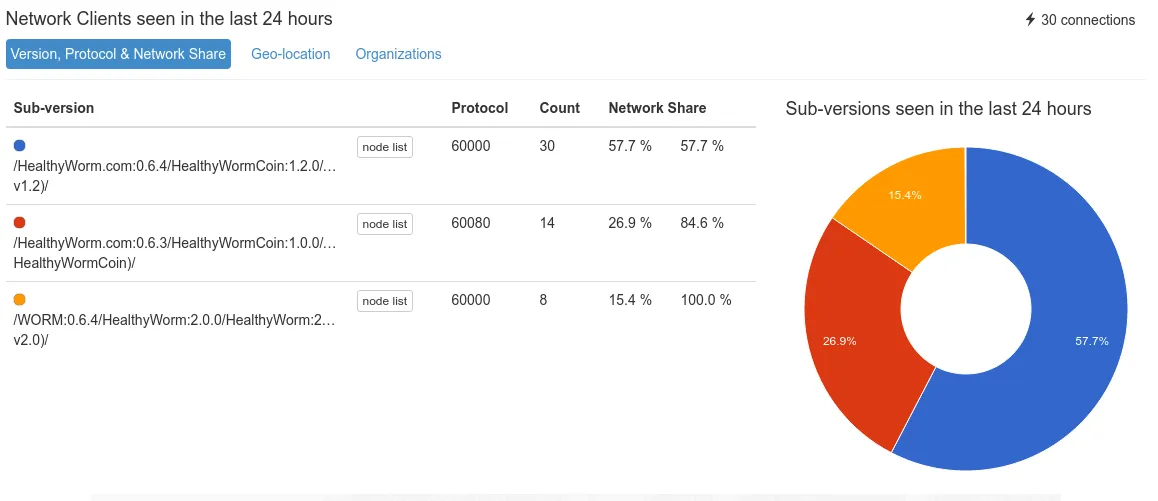1158x501 pixels.
Task: Click the lightning bolt connections icon
Action: point(1030,20)
